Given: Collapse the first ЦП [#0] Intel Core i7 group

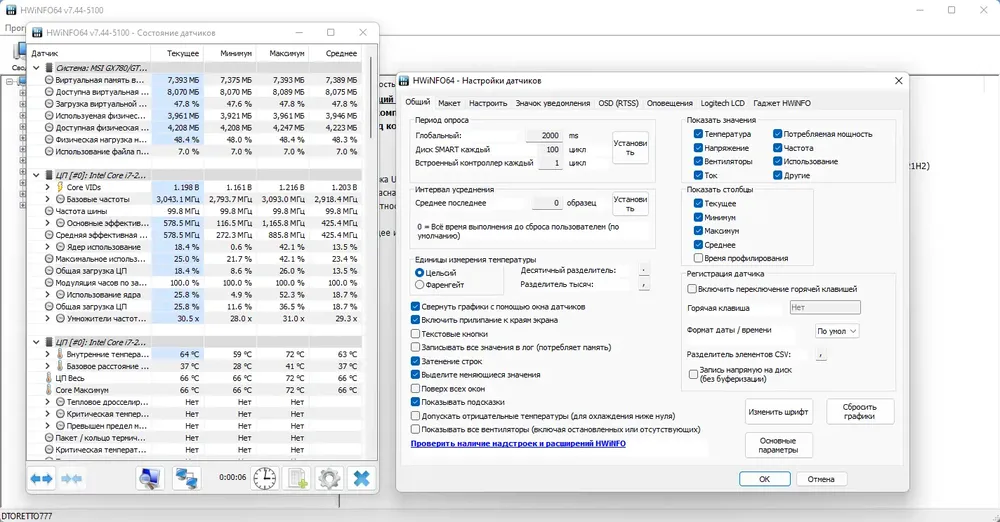Looking at the screenshot, I should (x=36, y=175).
